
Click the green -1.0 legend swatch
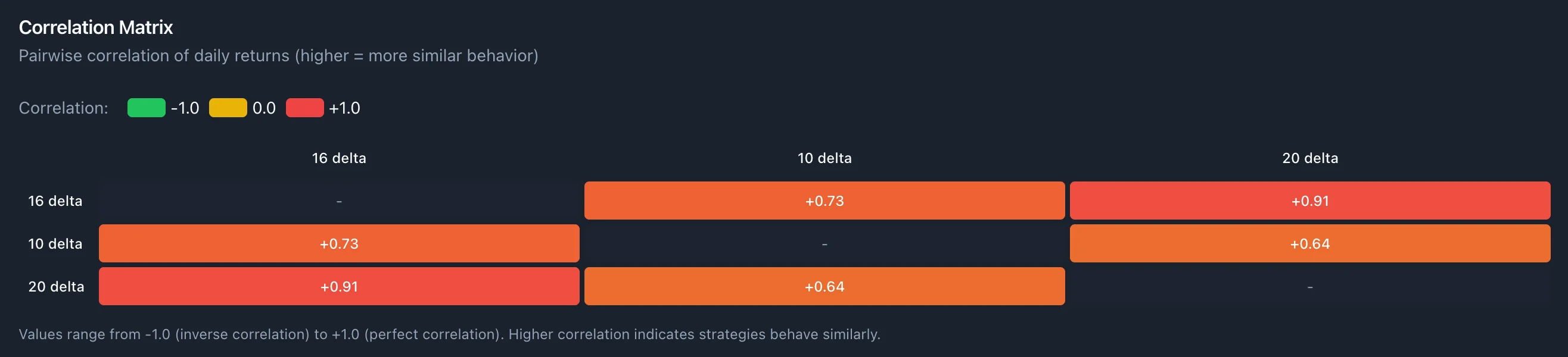point(146,108)
